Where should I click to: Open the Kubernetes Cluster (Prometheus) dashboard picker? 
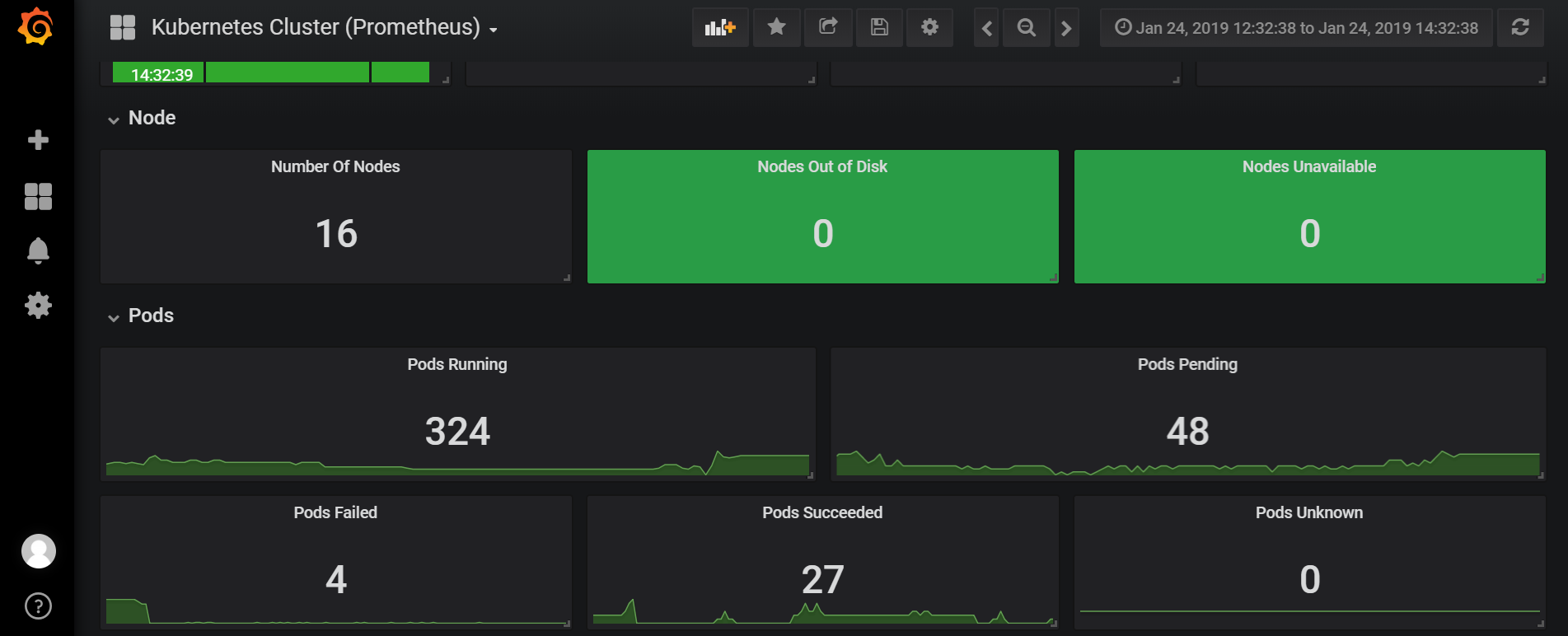click(x=324, y=27)
